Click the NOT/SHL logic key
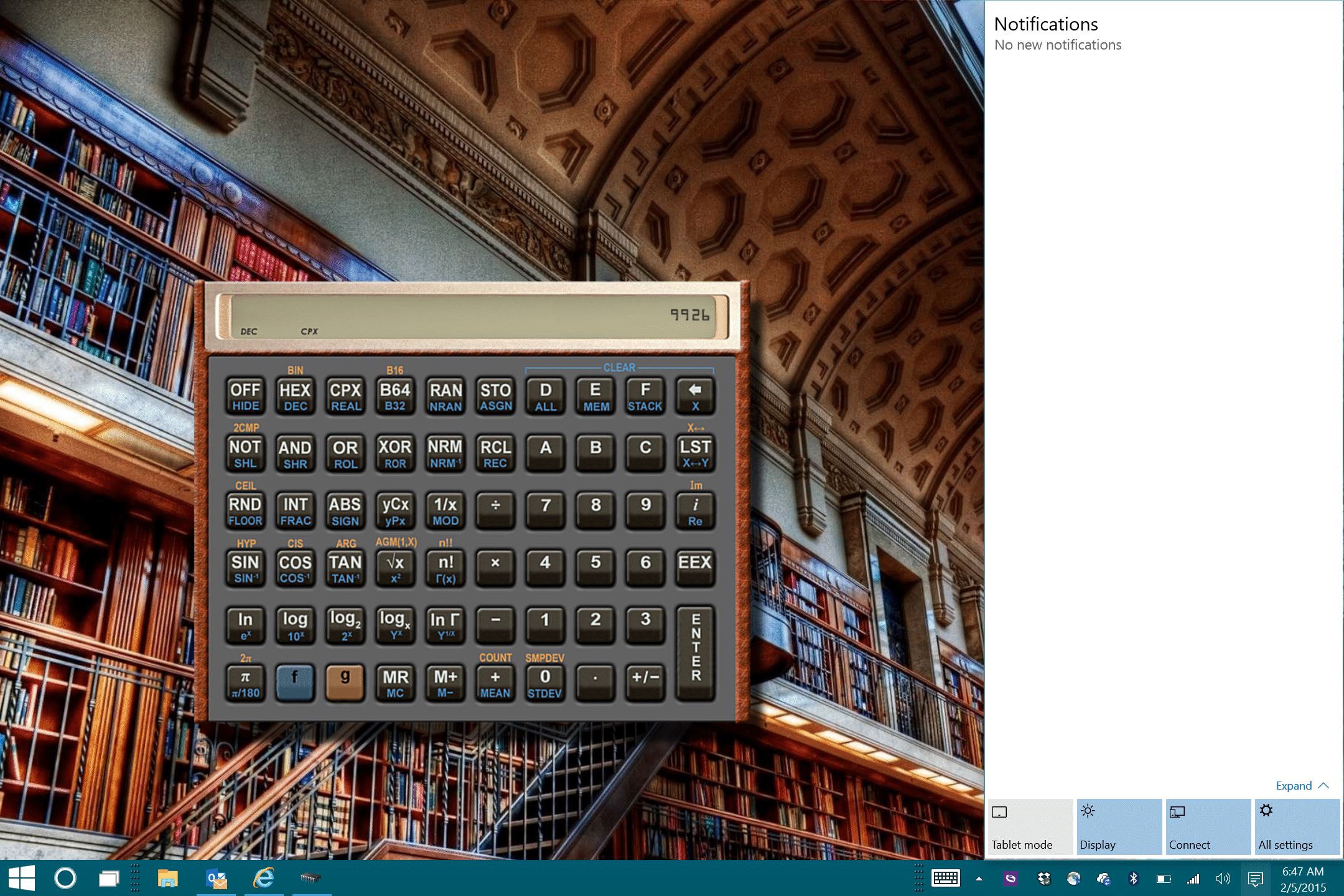The width and height of the screenshot is (1344, 896). pos(245,454)
